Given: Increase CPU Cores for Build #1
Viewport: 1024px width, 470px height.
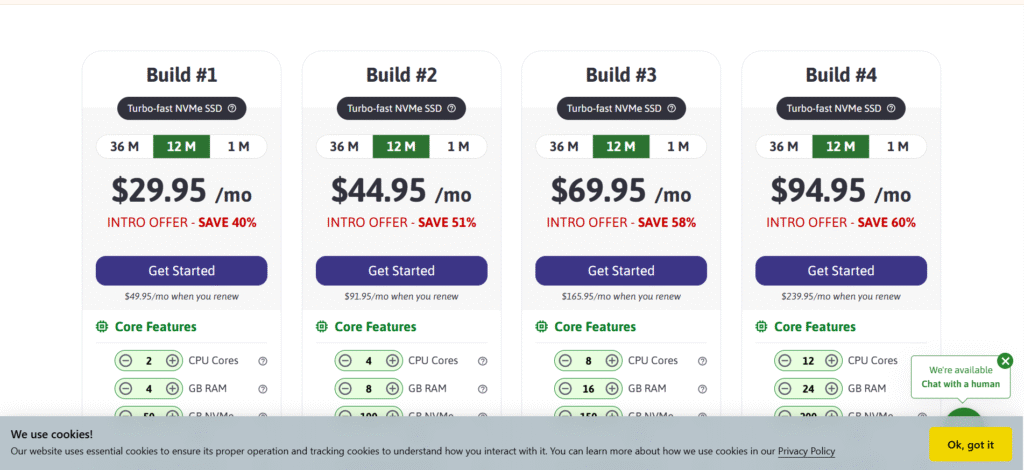Looking at the screenshot, I should pos(173,361).
